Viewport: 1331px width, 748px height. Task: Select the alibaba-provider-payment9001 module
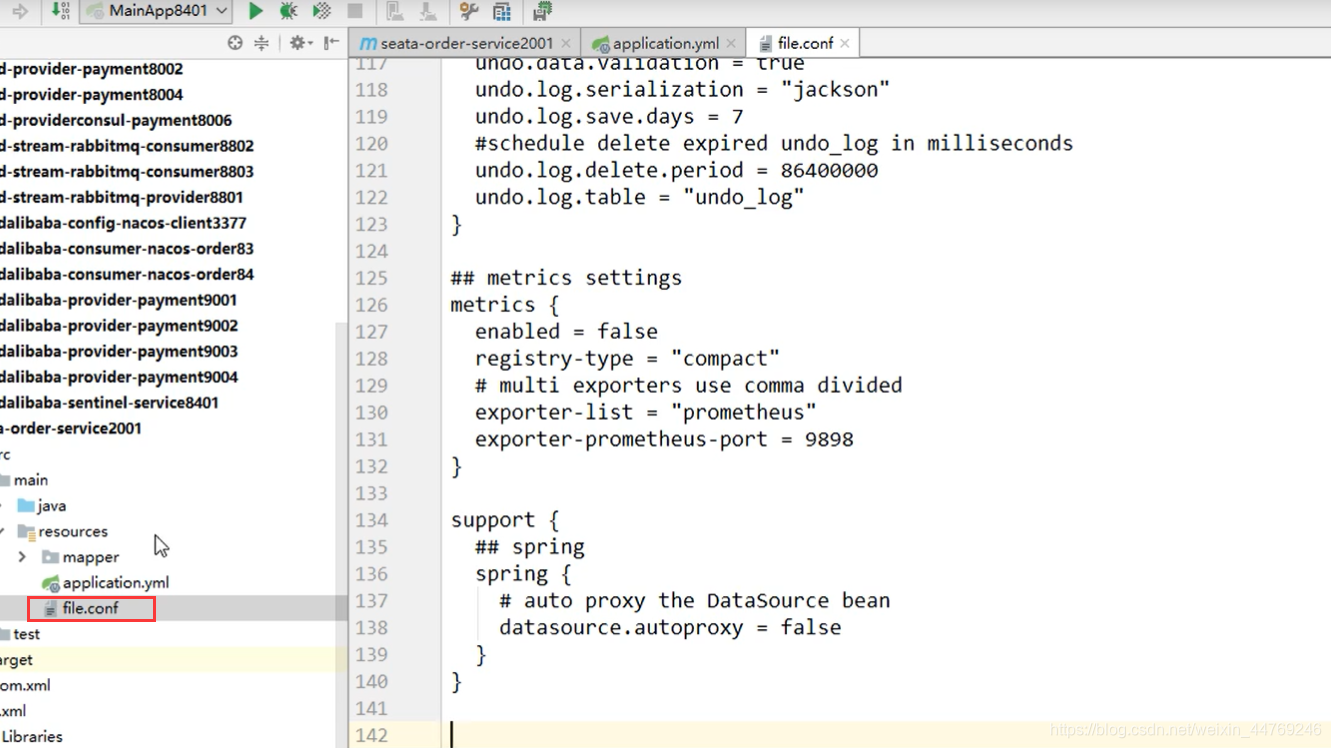point(119,300)
